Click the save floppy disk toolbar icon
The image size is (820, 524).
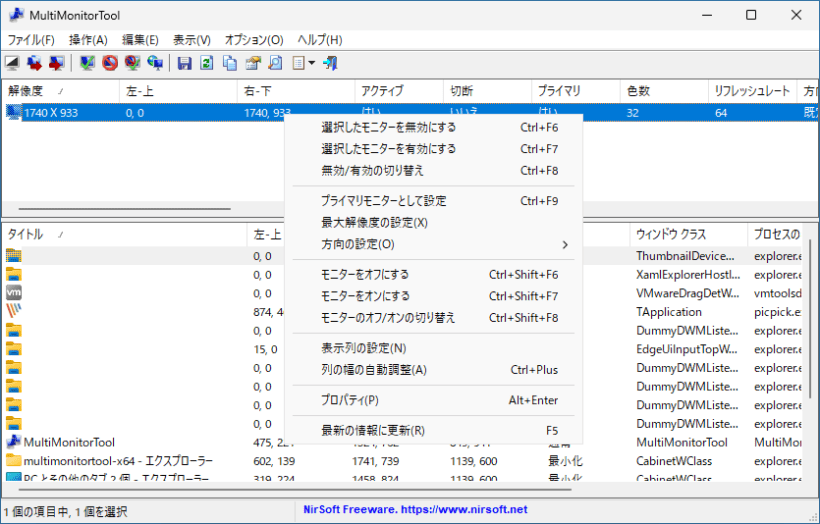pyautogui.click(x=184, y=63)
